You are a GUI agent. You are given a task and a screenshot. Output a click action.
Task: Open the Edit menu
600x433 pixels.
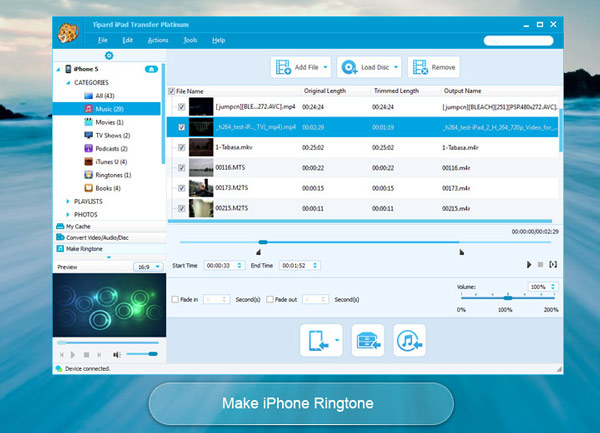point(127,40)
